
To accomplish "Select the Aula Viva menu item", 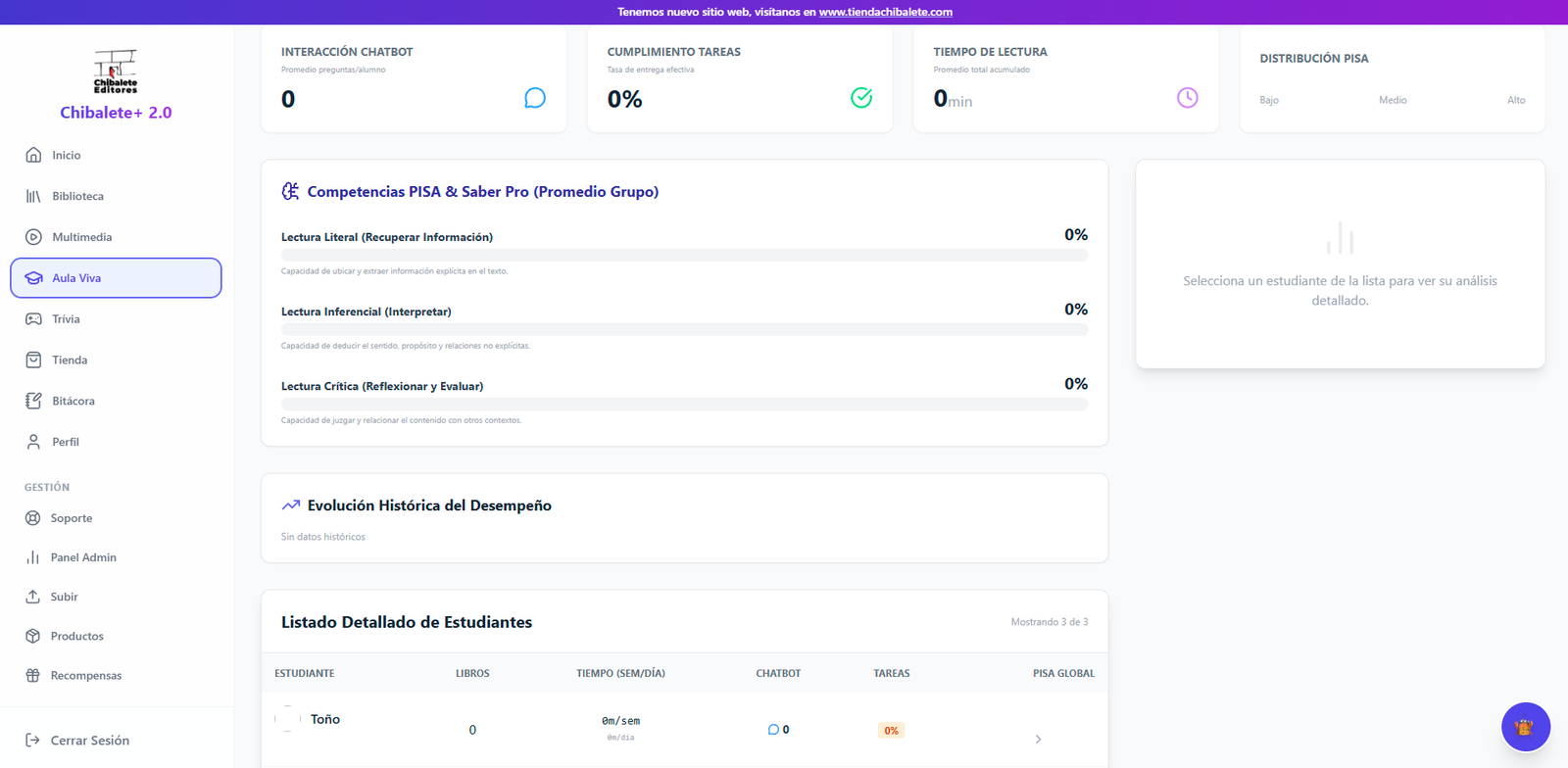I will (x=116, y=278).
